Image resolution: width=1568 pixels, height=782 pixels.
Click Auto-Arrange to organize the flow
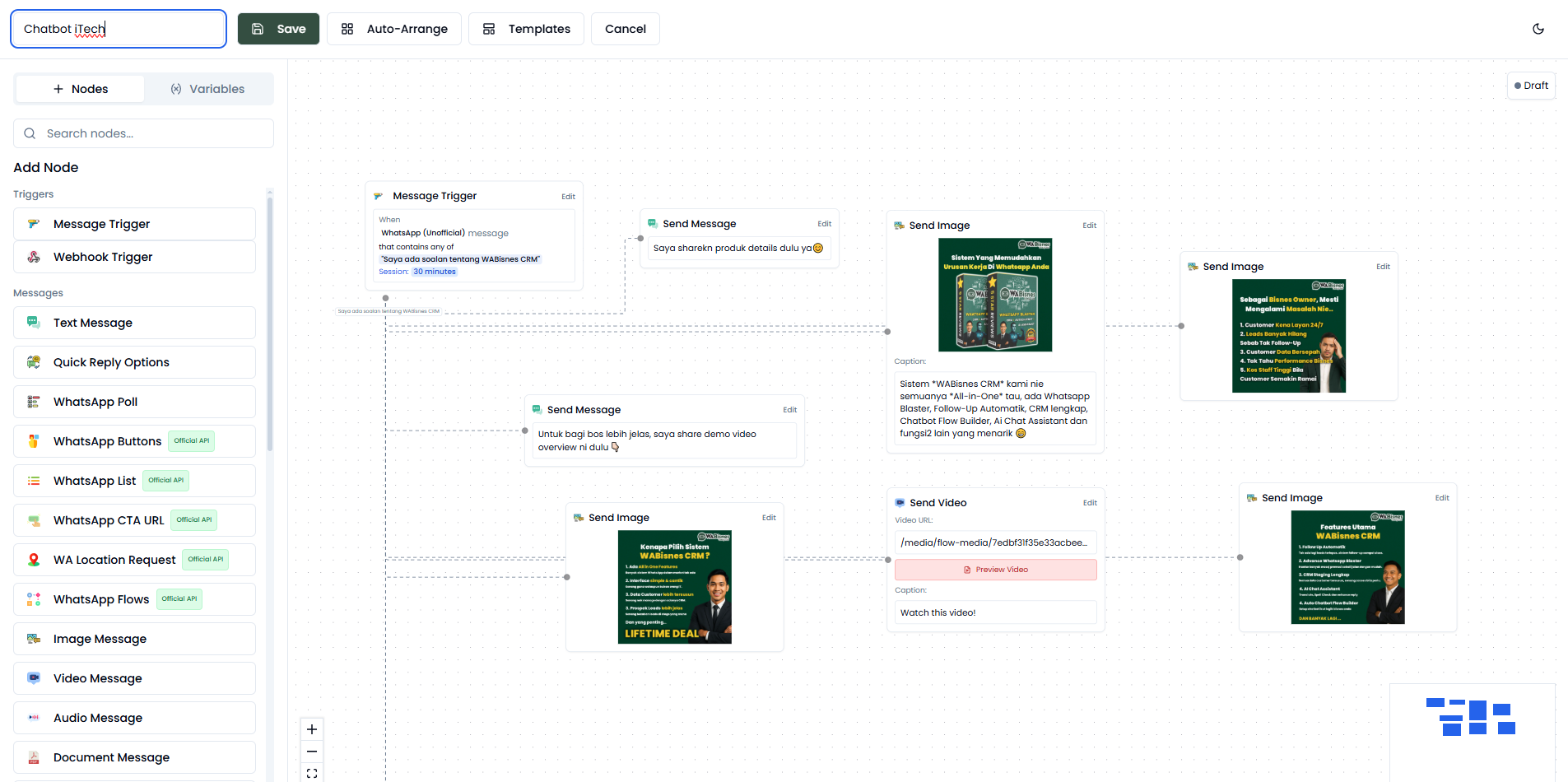[393, 28]
